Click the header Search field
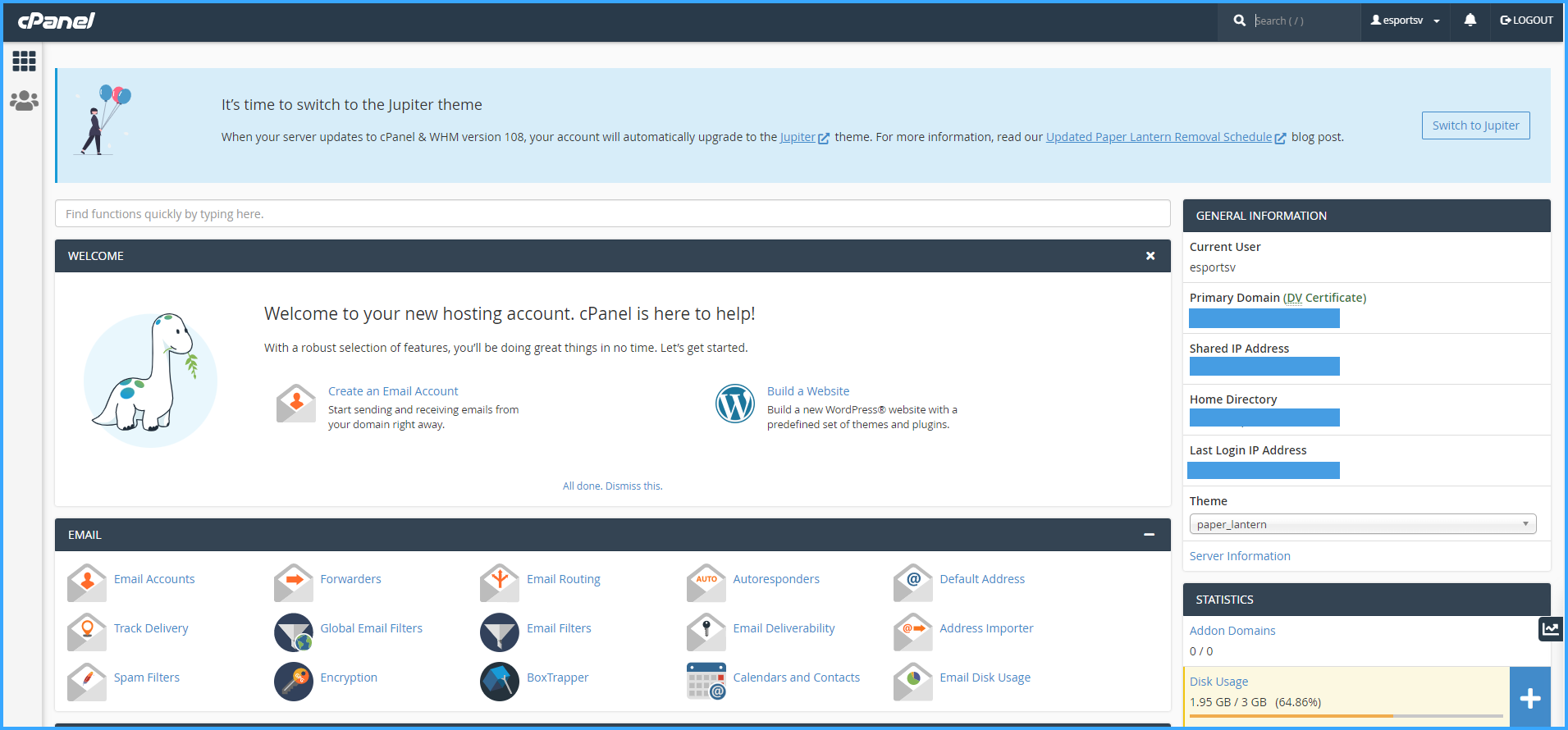Image resolution: width=1568 pixels, height=730 pixels. coord(1304,21)
